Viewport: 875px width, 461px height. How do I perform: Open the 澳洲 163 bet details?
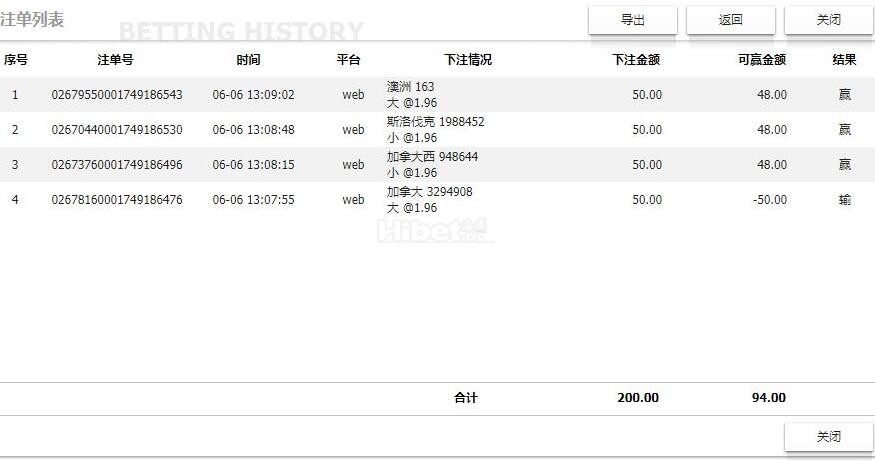411,87
